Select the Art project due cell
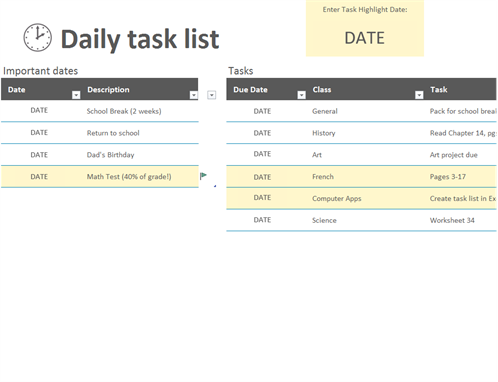498x382 pixels. [453, 155]
